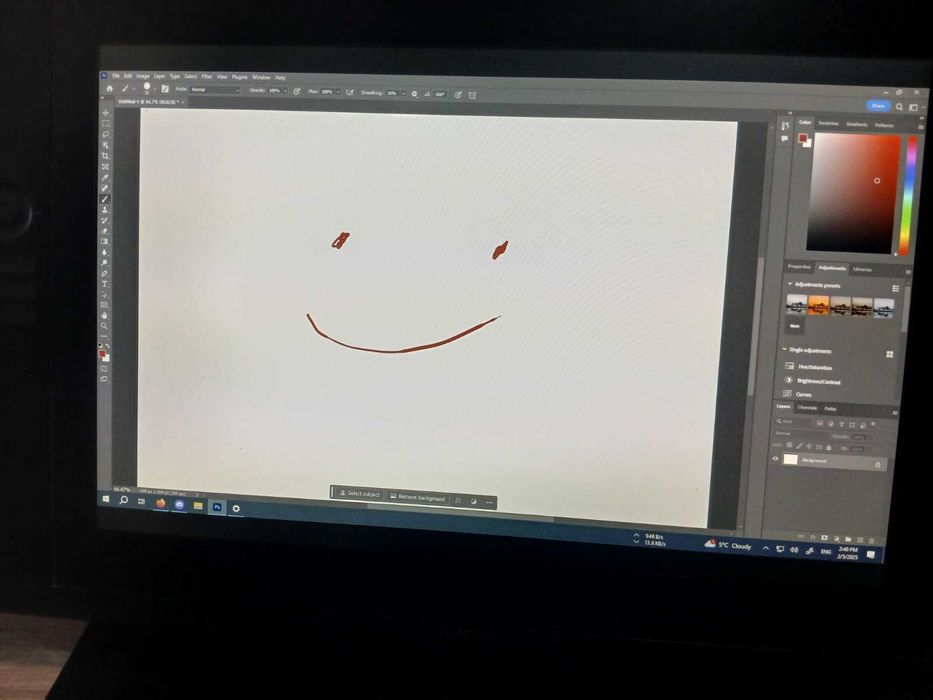
Task: Select the orange adjustment preset thumbnail
Action: coord(819,305)
